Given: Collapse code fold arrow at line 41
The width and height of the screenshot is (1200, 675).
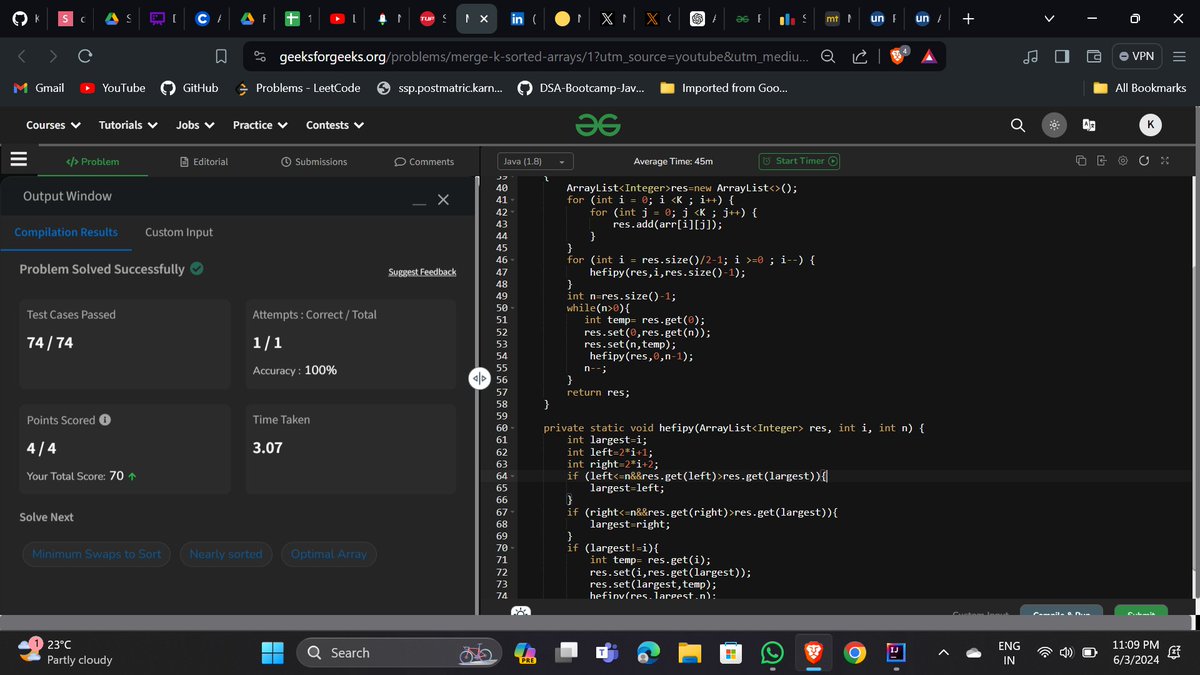Looking at the screenshot, I should (514, 200).
